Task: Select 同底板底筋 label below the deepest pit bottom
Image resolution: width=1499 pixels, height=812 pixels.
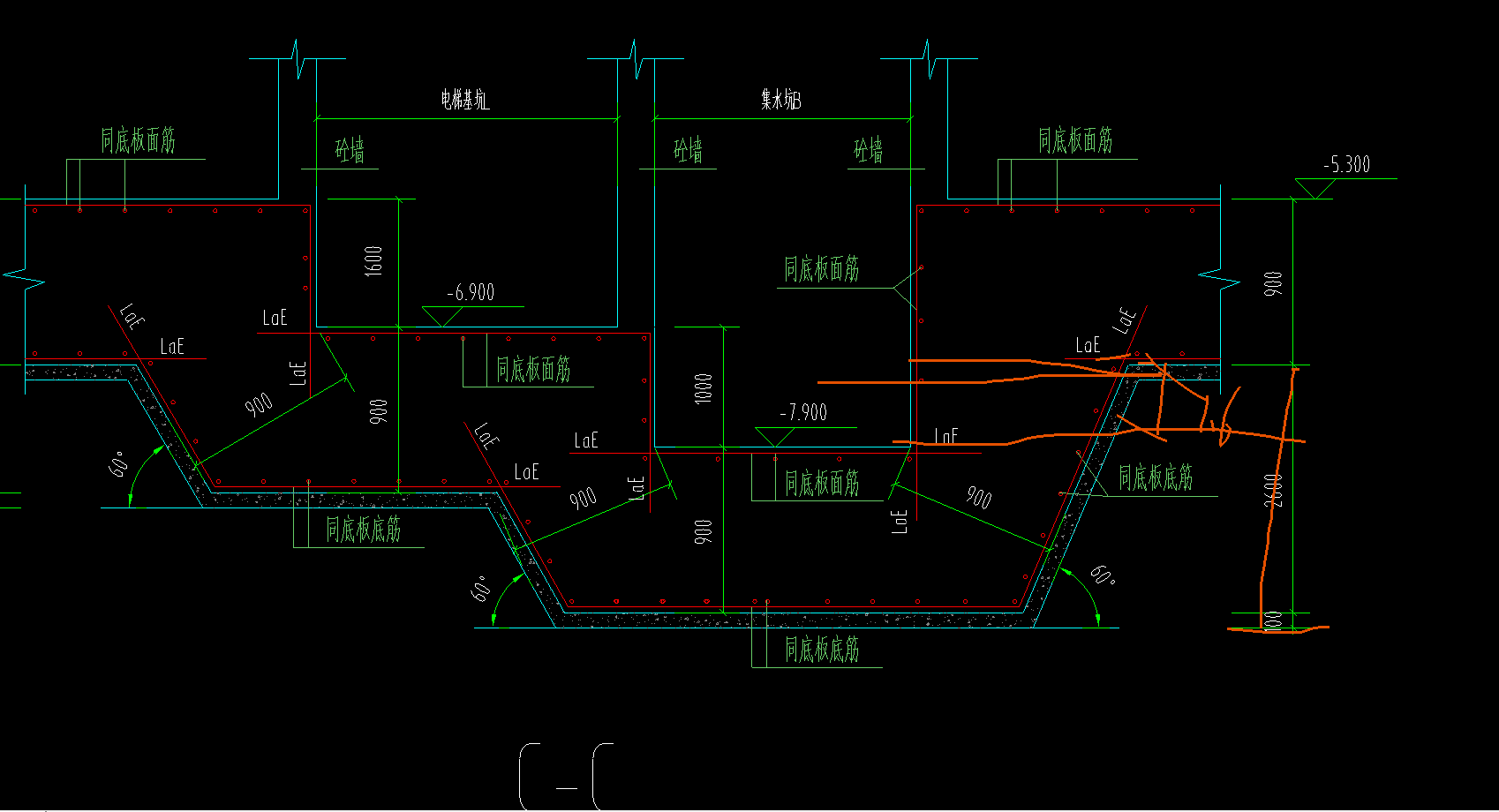Action: click(x=822, y=650)
